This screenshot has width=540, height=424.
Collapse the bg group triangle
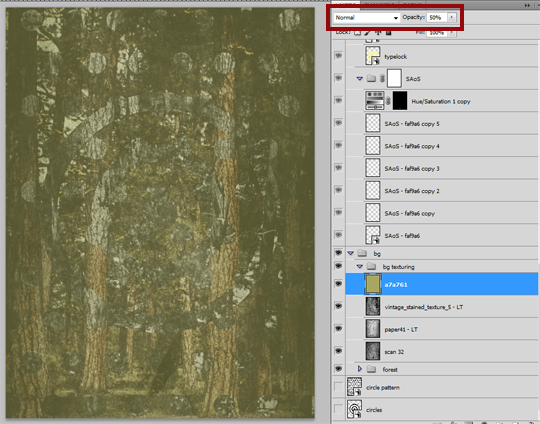click(x=351, y=253)
